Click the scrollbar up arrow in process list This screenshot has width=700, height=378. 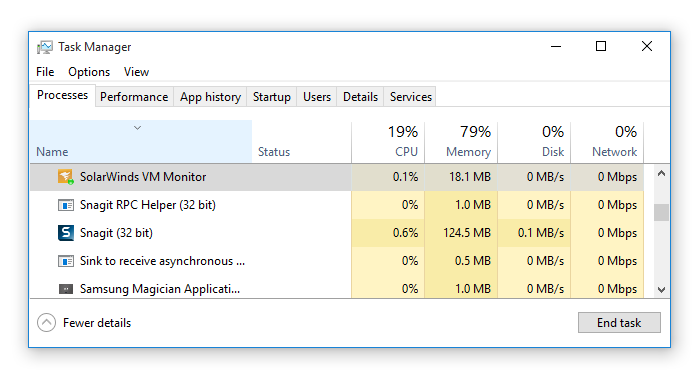(x=662, y=174)
